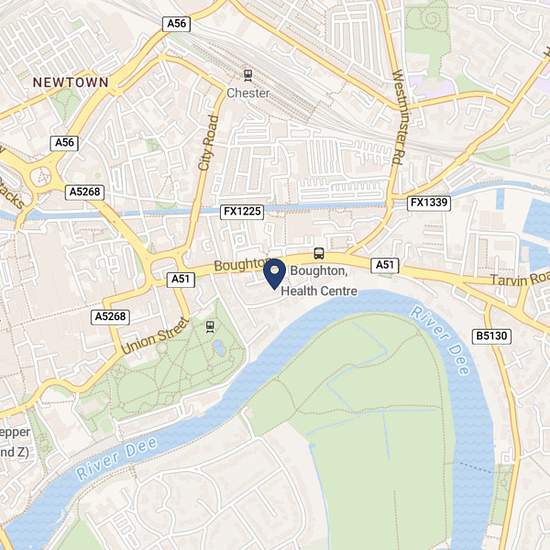Click the A51 shield near Tarvin Road

(385, 265)
